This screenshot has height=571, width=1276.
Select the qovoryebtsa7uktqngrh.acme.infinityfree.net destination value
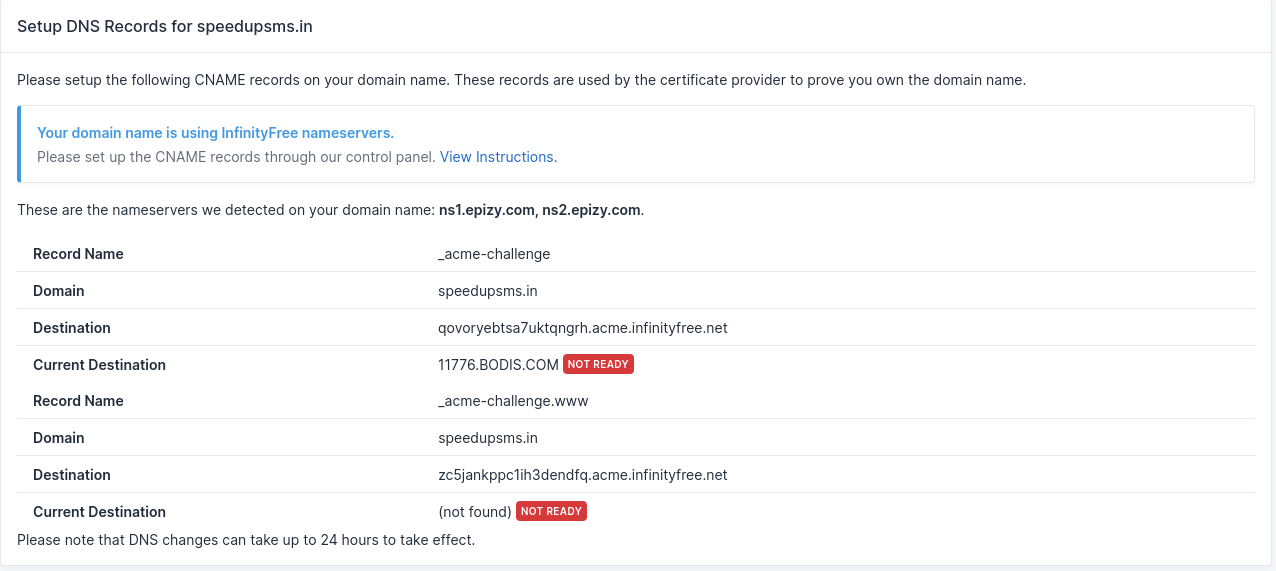[x=582, y=328]
